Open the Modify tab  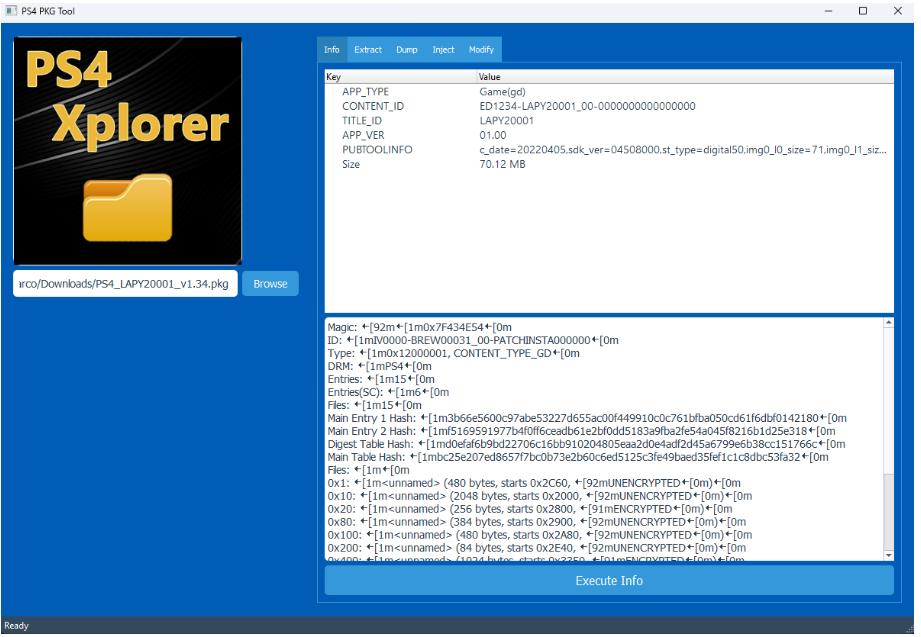(481, 50)
